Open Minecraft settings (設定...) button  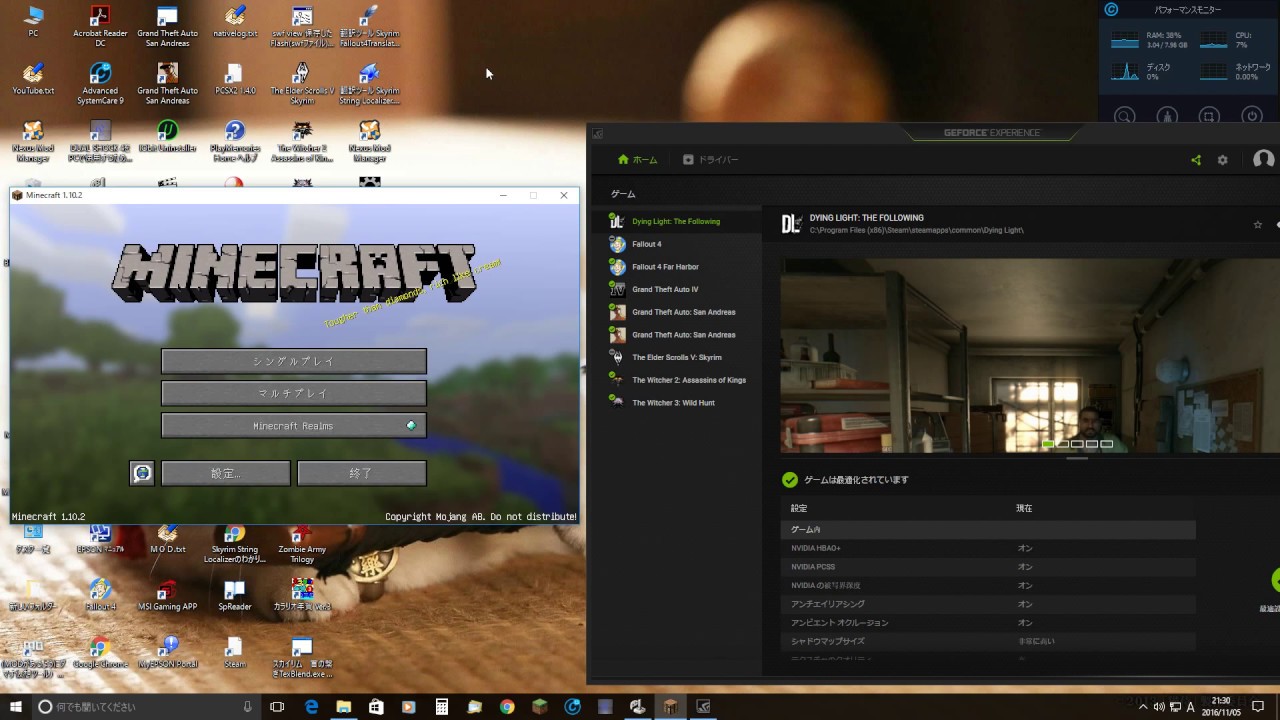pos(226,473)
